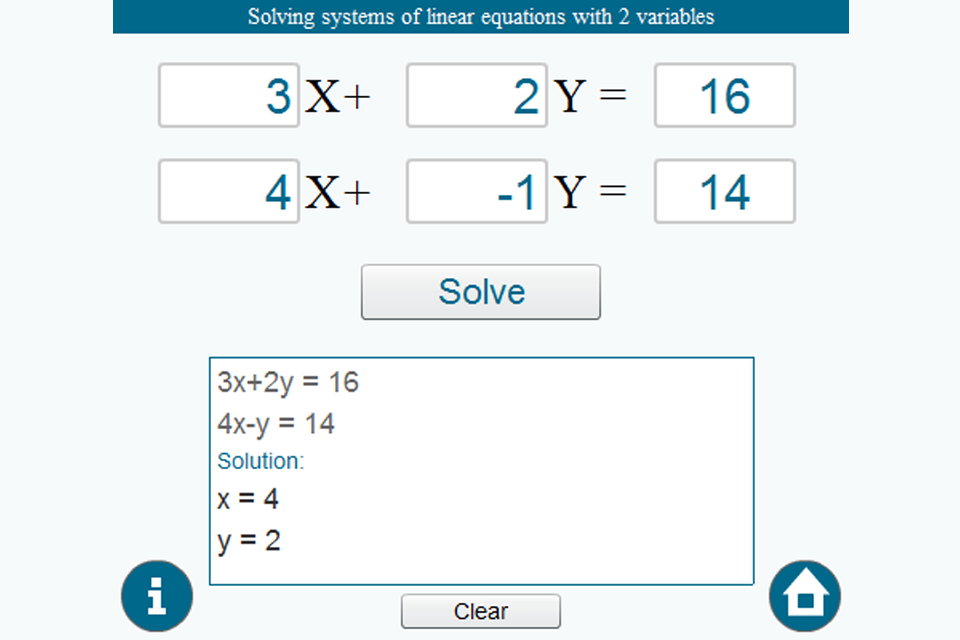The width and height of the screenshot is (960, 640).
Task: Select the 'x = 4' result line
Action: click(x=248, y=499)
